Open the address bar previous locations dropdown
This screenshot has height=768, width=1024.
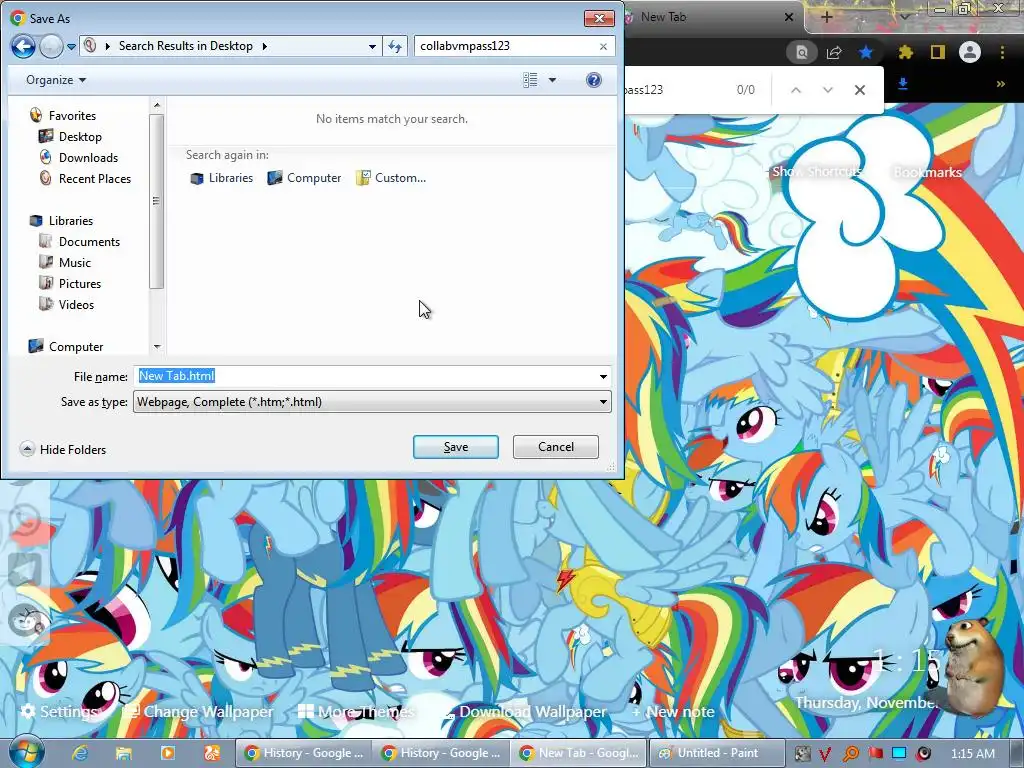(x=372, y=46)
